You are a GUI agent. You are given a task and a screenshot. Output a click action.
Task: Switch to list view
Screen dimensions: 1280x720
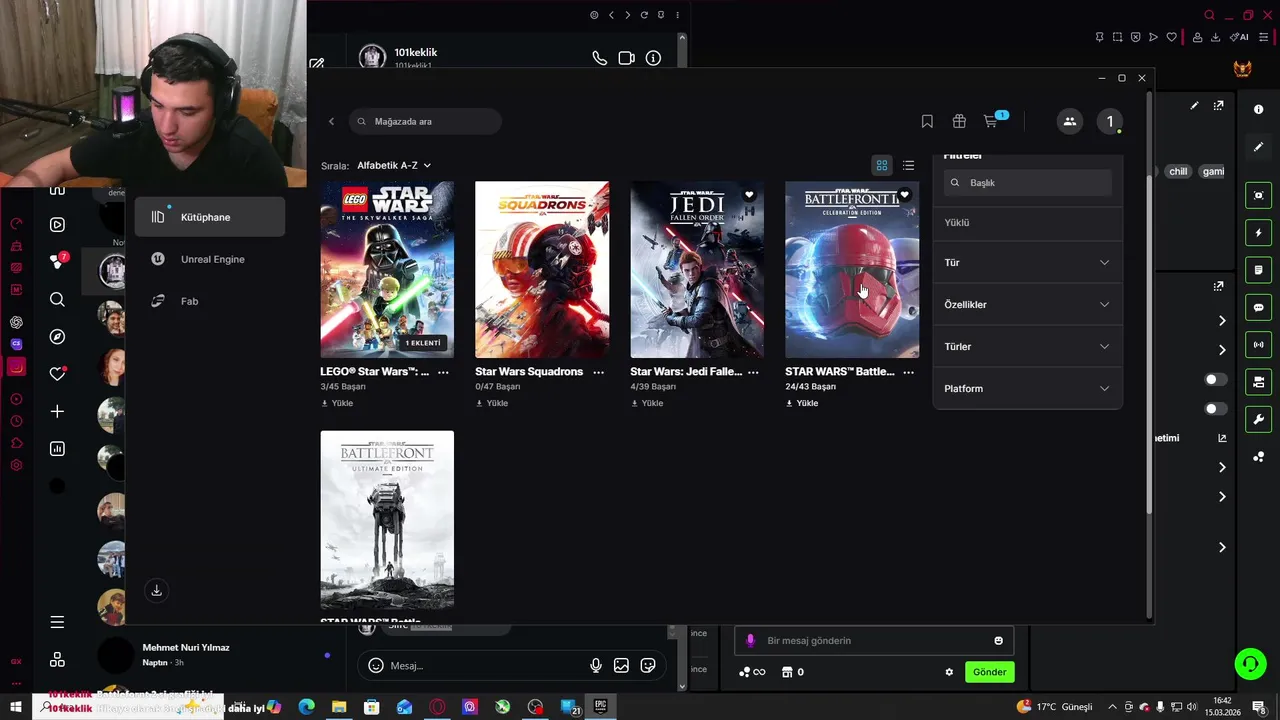pos(908,165)
